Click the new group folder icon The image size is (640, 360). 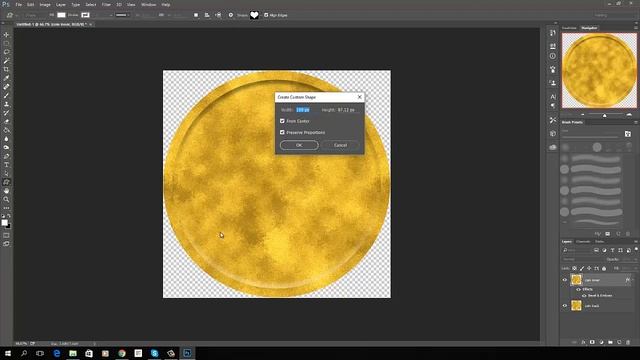coord(610,342)
